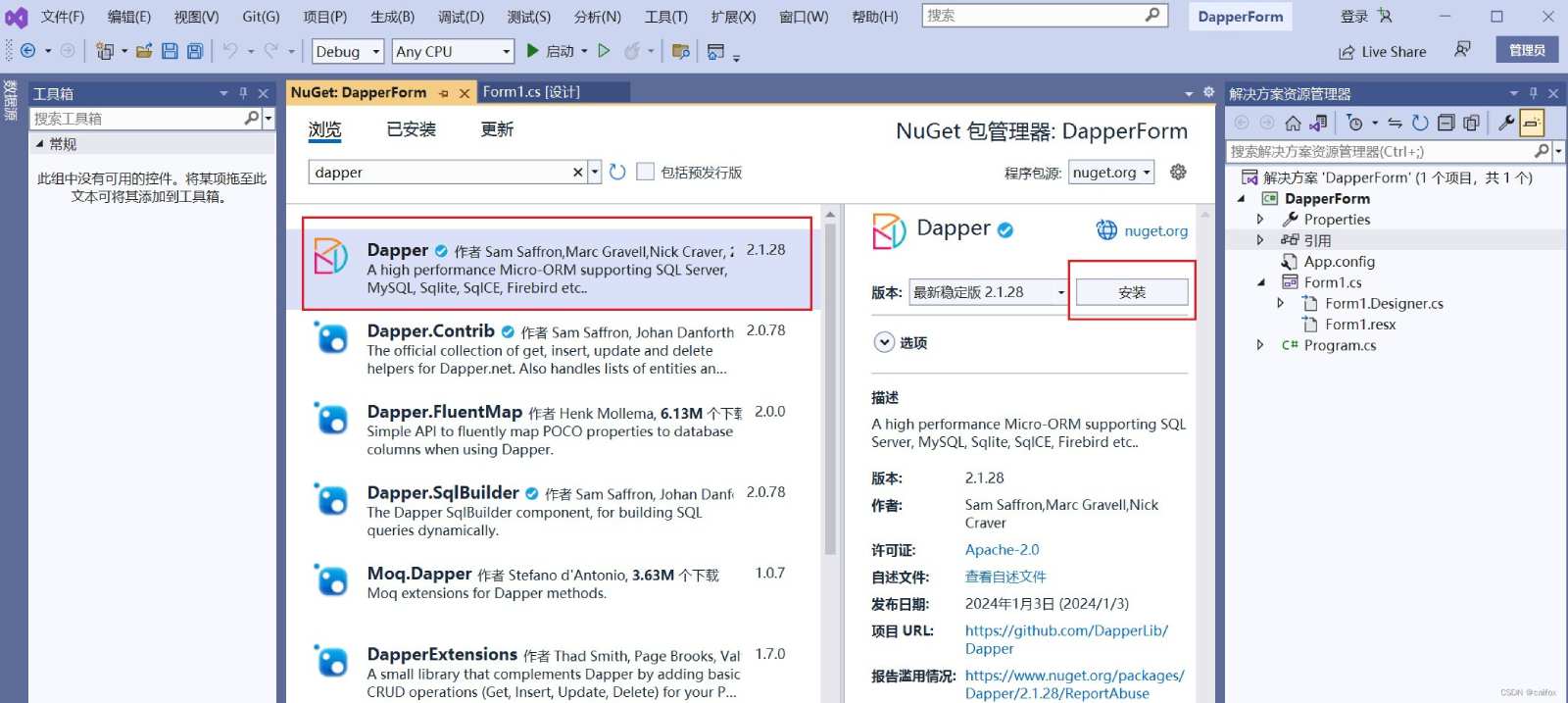
Task: Switch to the 更新 updates tab
Action: [x=497, y=129]
